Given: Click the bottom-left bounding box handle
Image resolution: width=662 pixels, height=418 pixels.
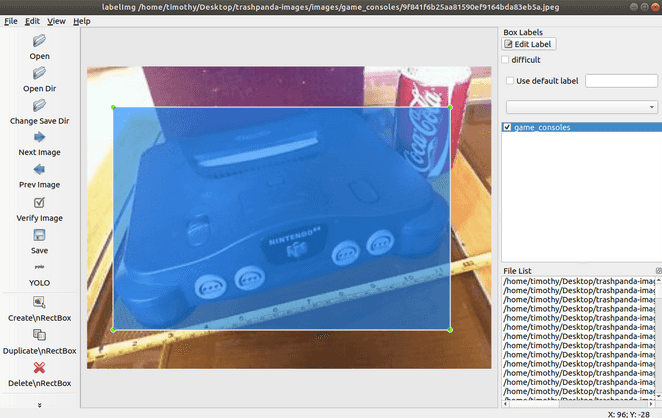Looking at the screenshot, I should click(x=113, y=330).
